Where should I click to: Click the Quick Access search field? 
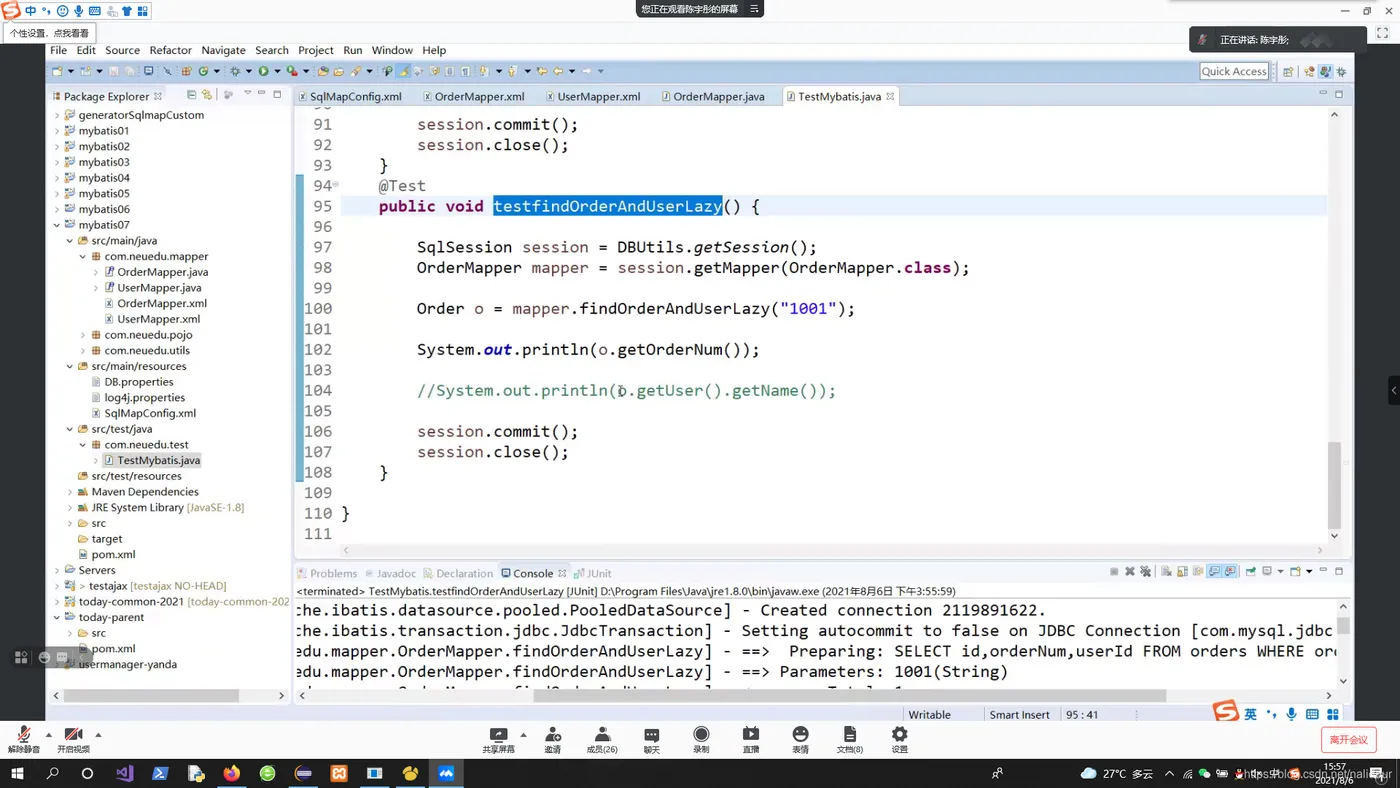pyautogui.click(x=1234, y=71)
